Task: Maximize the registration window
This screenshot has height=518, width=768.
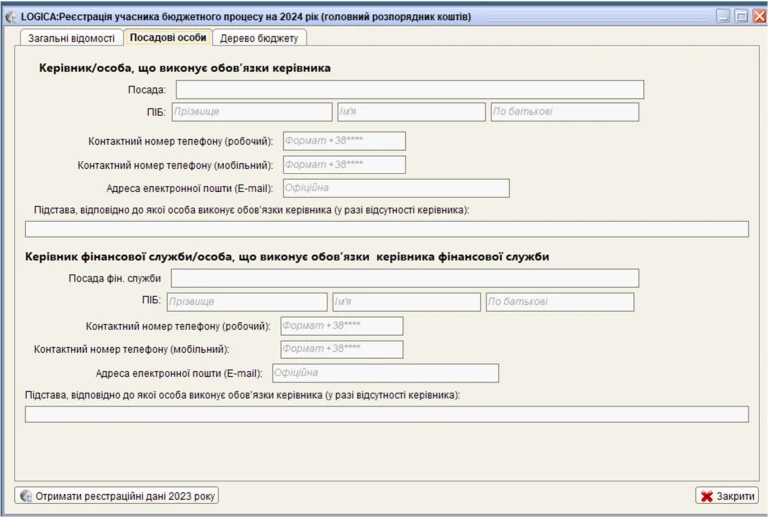Action: tap(741, 17)
